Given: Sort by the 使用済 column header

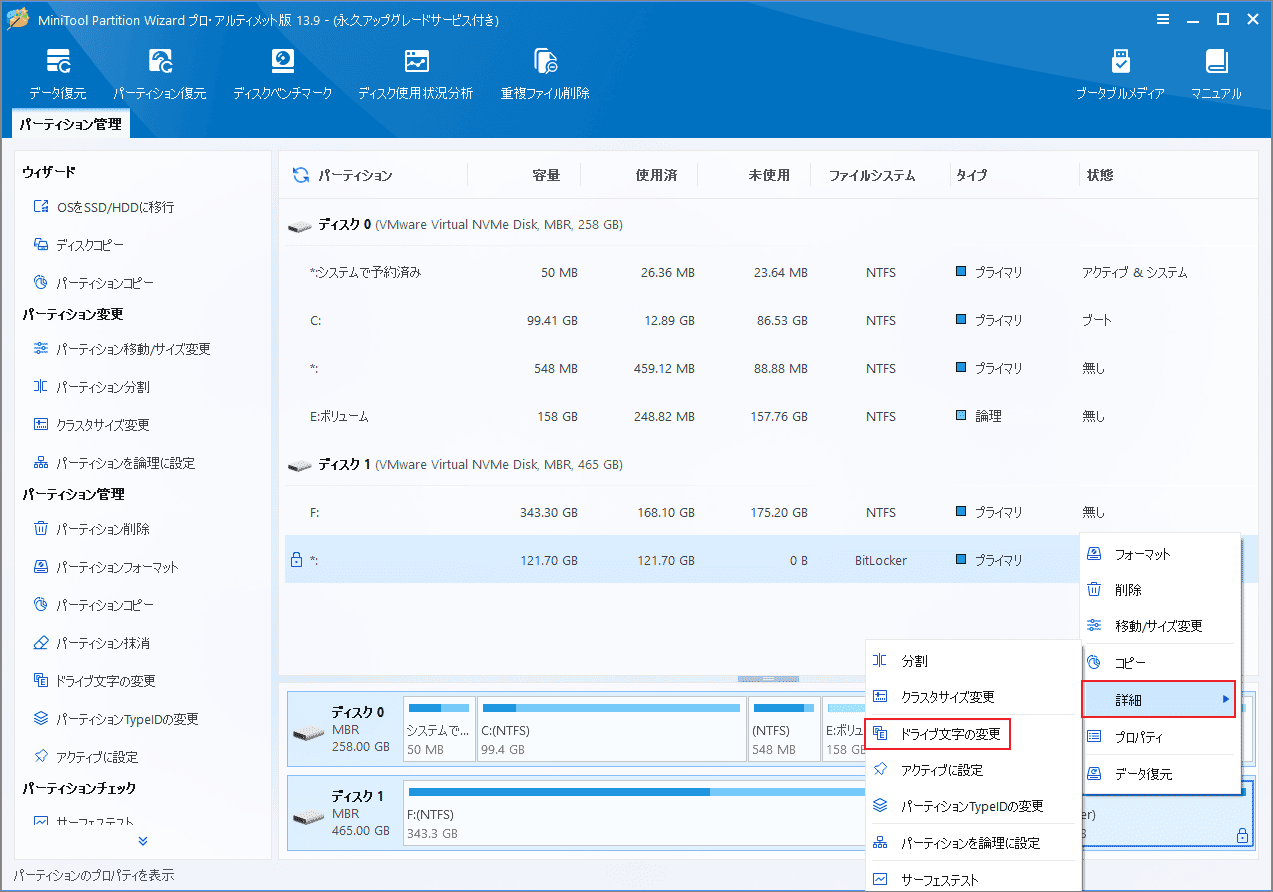Looking at the screenshot, I should coord(656,175).
